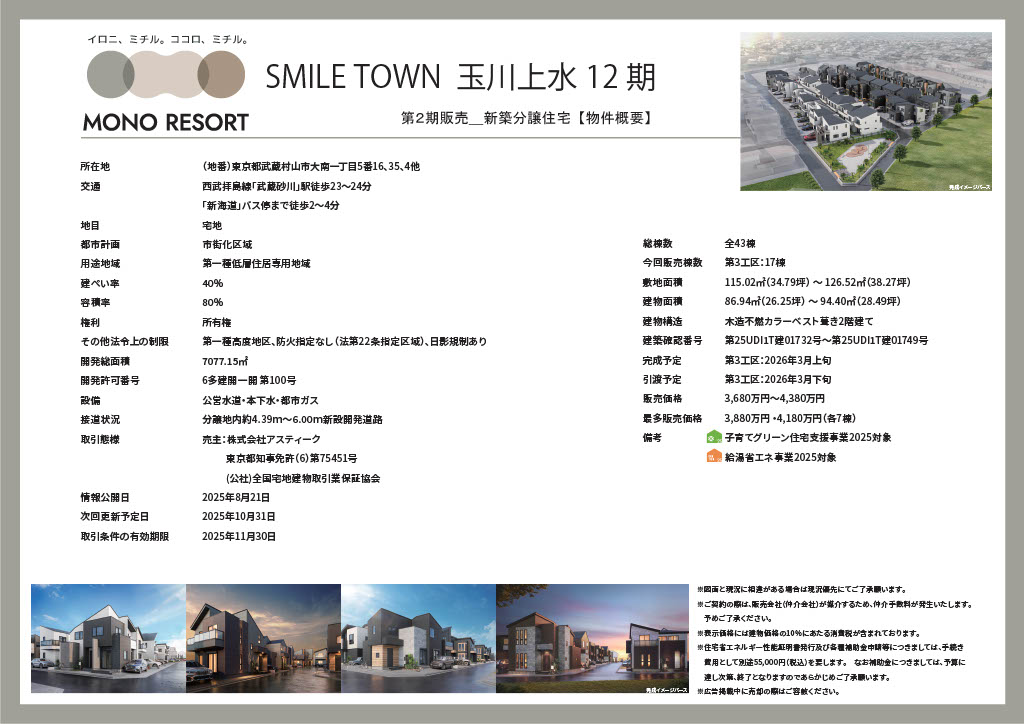Click the orange 給湯省エネ事業 icon
The height and width of the screenshot is (724, 1024).
(x=714, y=457)
